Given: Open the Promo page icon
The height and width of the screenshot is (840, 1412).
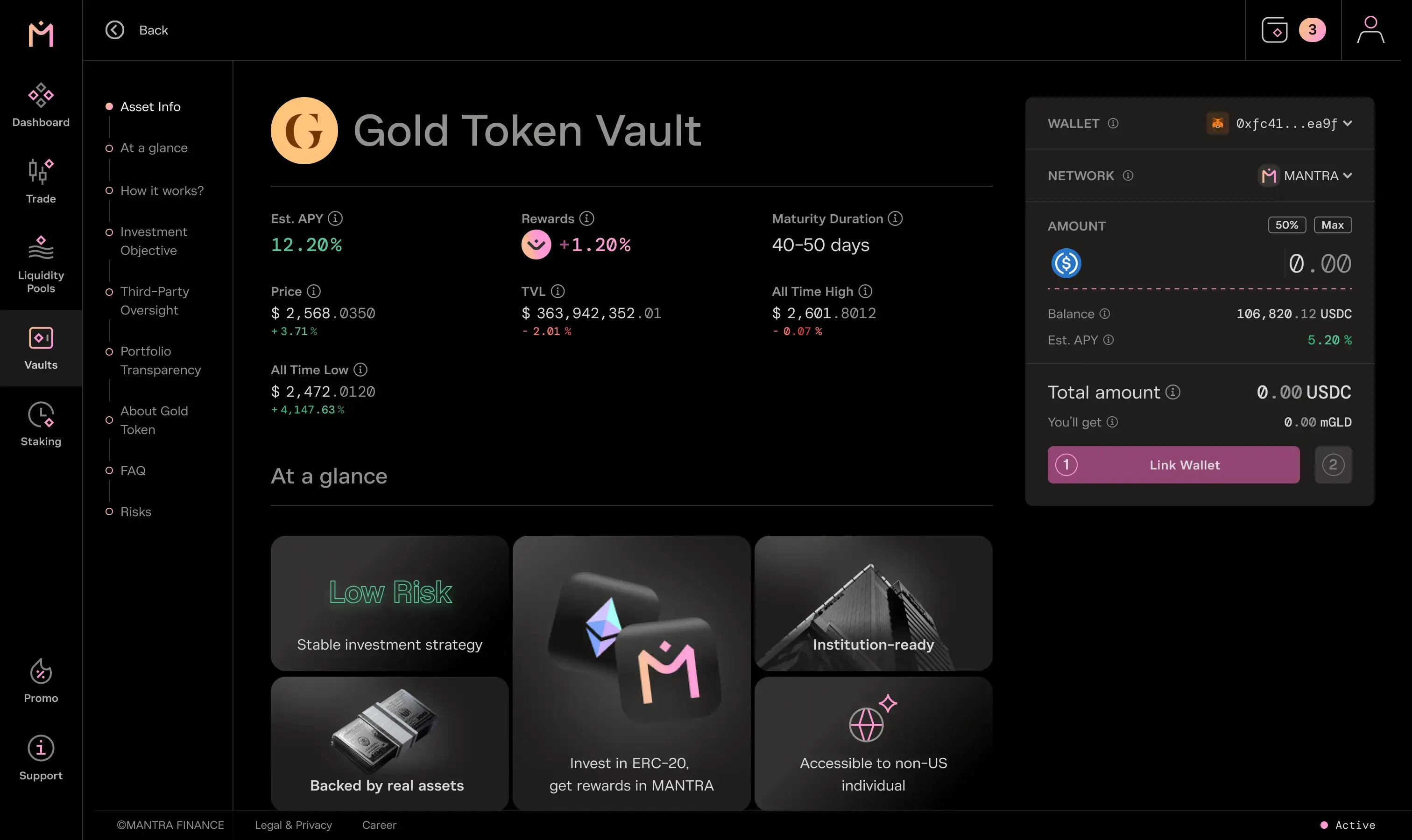Looking at the screenshot, I should (41, 672).
